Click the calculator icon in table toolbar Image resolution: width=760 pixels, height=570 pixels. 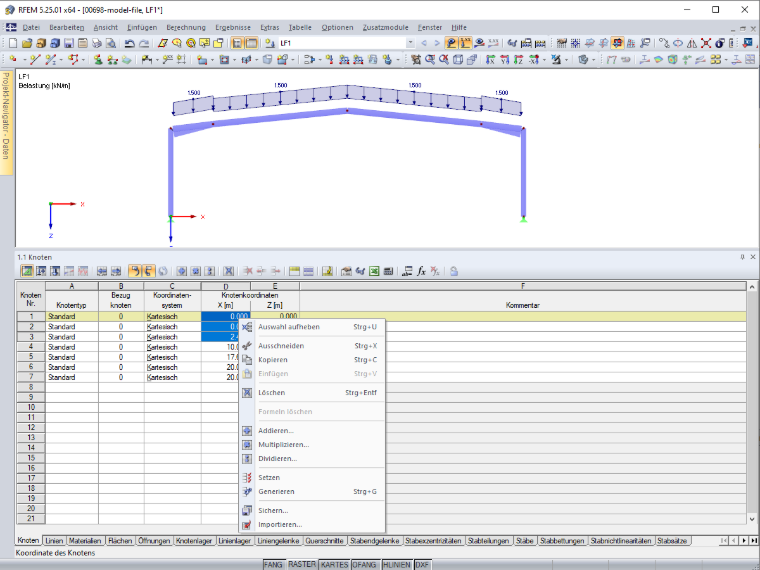tap(388, 271)
